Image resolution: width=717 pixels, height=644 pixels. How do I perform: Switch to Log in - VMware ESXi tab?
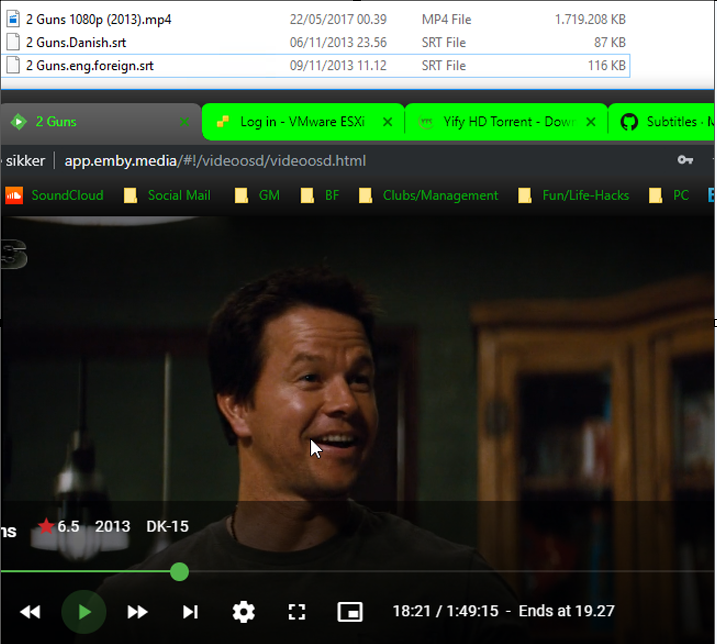click(302, 122)
